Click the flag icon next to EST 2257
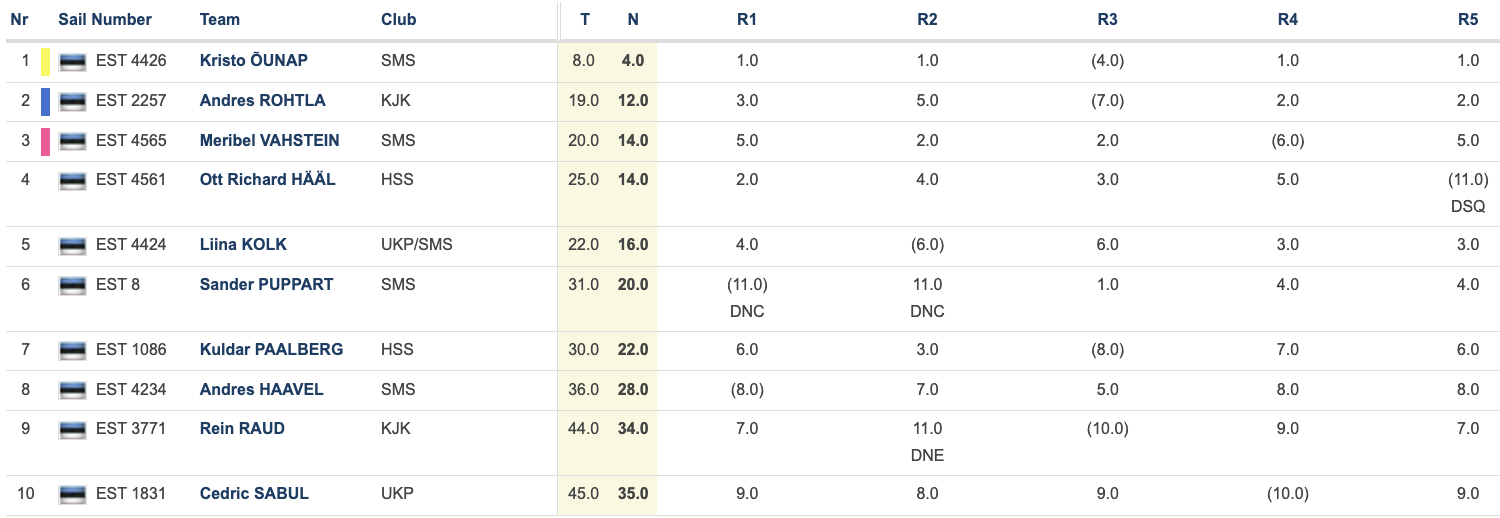 coord(72,101)
